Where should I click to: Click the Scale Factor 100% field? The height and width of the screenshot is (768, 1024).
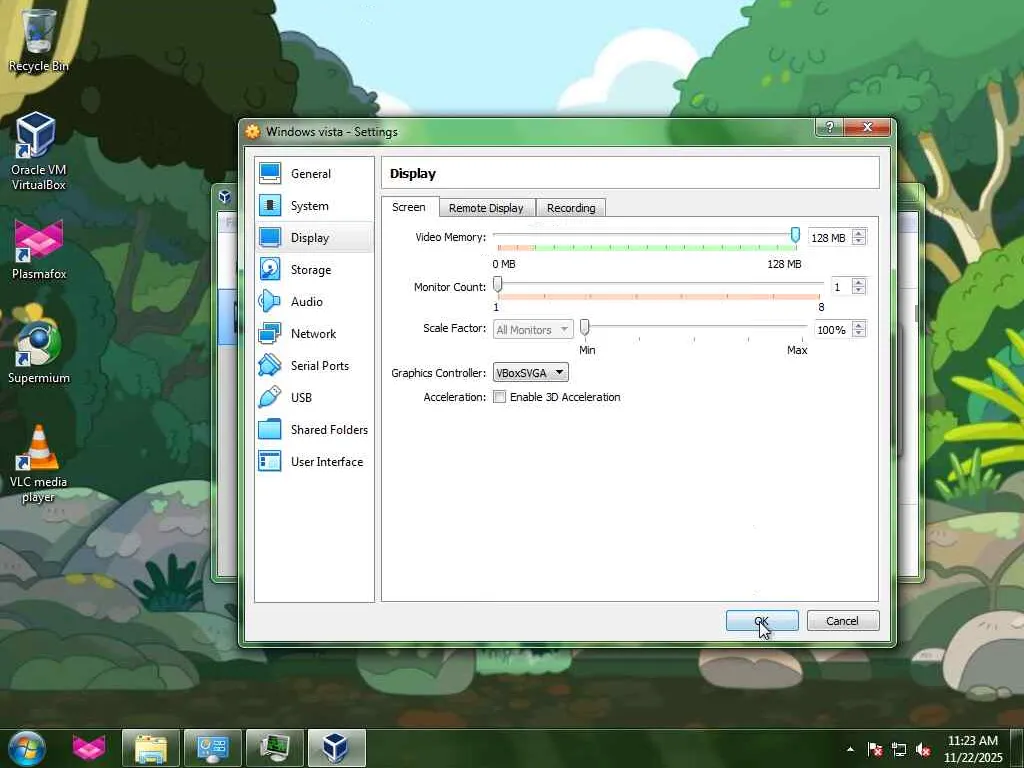[x=833, y=330]
